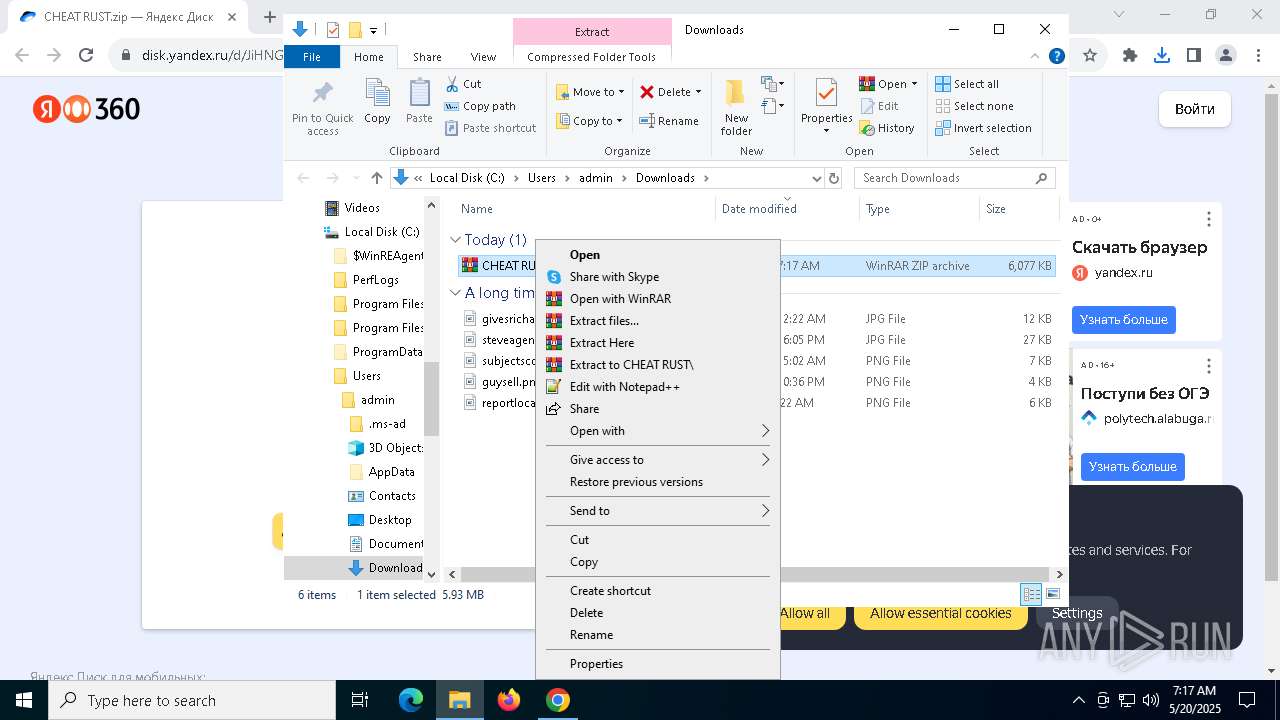Collapse the Explorer ribbon chevron
Viewport: 1280px width, 720px height.
point(1037,57)
